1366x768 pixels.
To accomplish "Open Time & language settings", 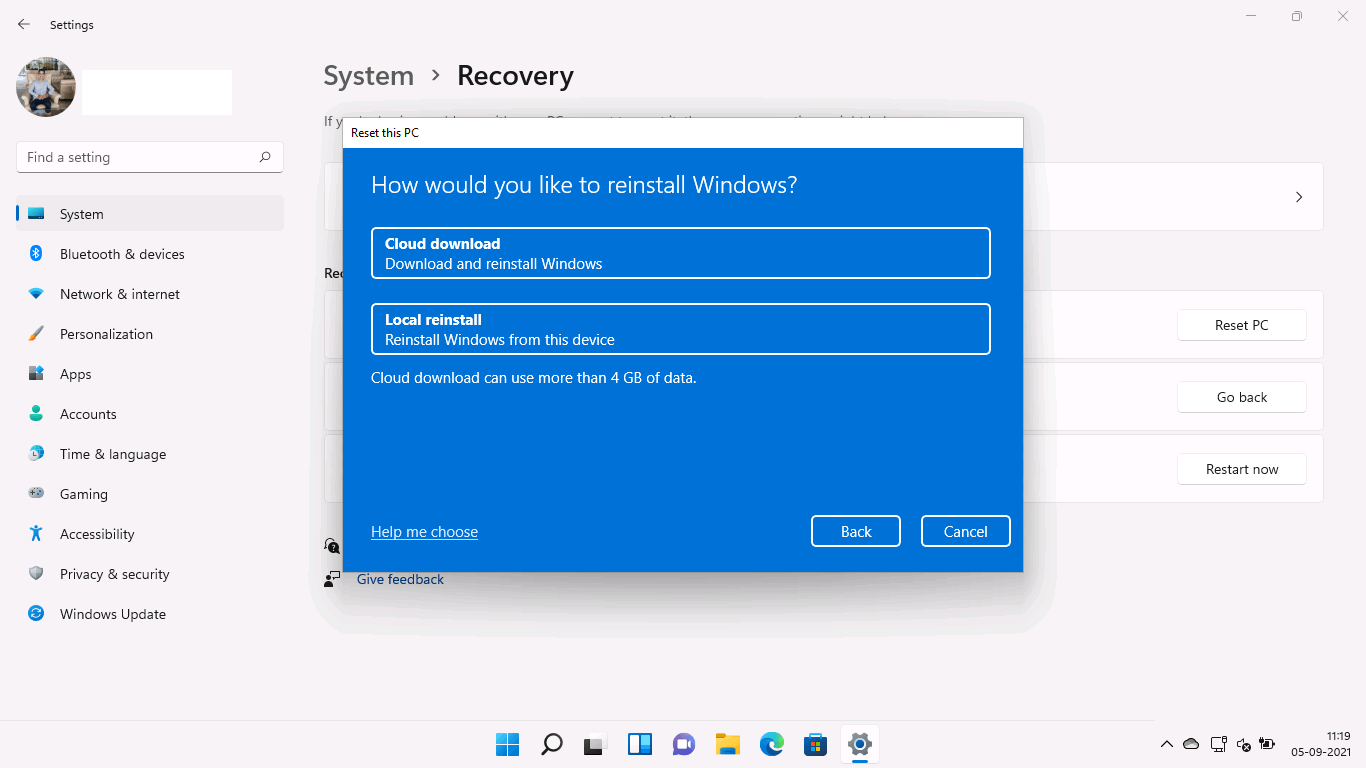I will tap(150, 454).
